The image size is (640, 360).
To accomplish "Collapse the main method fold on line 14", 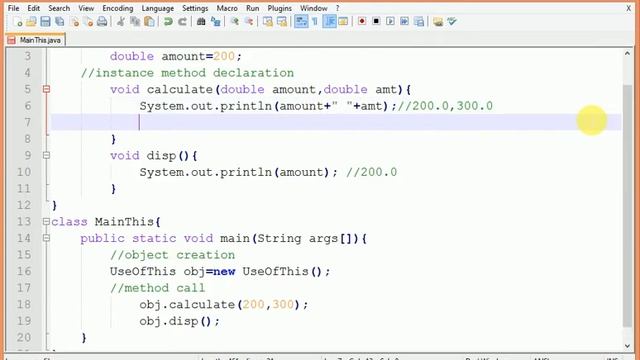I will [47, 238].
